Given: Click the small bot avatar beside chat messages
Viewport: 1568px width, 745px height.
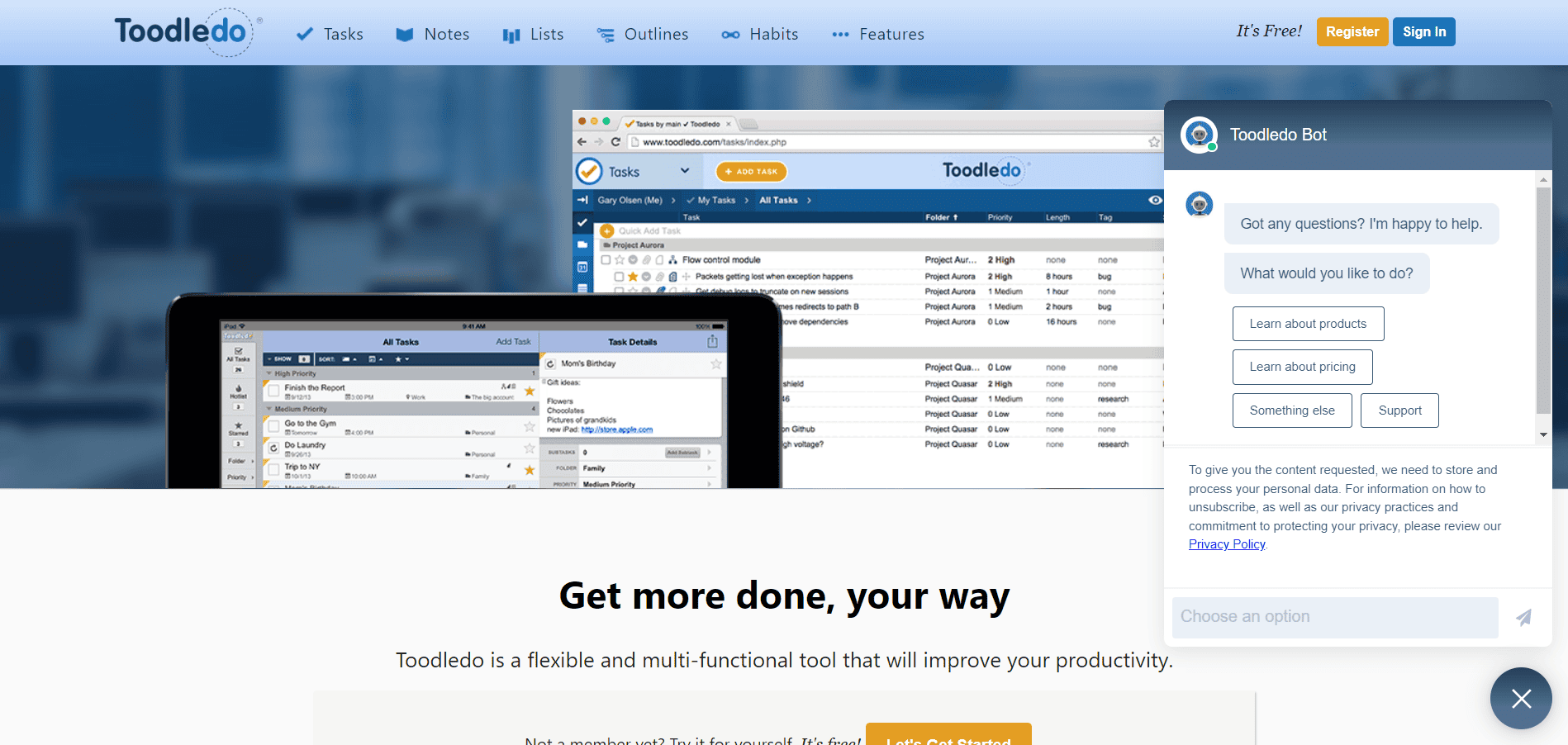Looking at the screenshot, I should (1199, 203).
